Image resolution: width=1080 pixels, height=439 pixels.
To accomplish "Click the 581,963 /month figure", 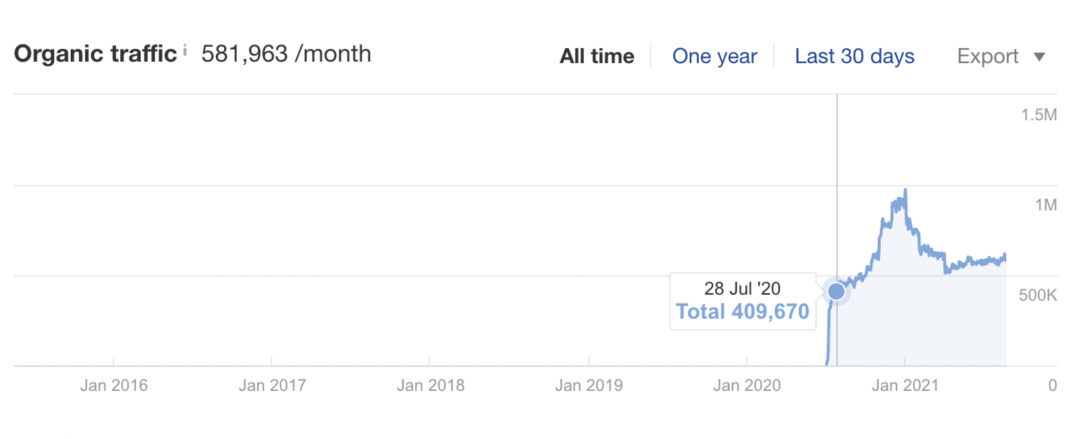I will tap(286, 54).
